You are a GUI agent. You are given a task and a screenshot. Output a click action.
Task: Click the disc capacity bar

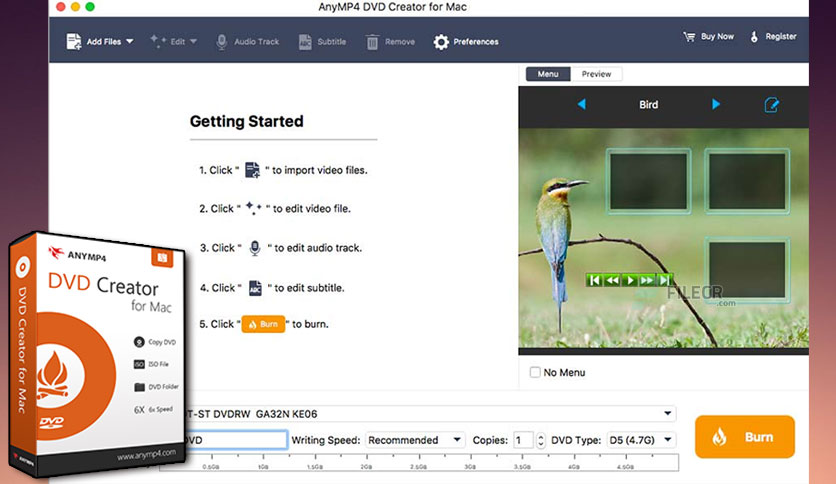(x=419, y=462)
